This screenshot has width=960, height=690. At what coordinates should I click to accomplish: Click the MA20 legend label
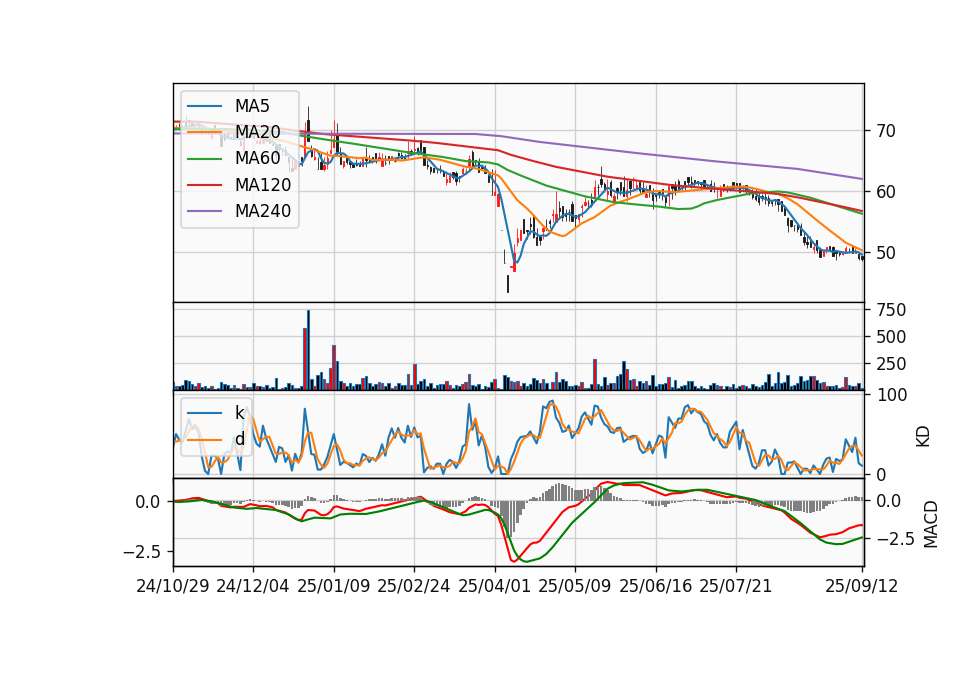(x=257, y=132)
